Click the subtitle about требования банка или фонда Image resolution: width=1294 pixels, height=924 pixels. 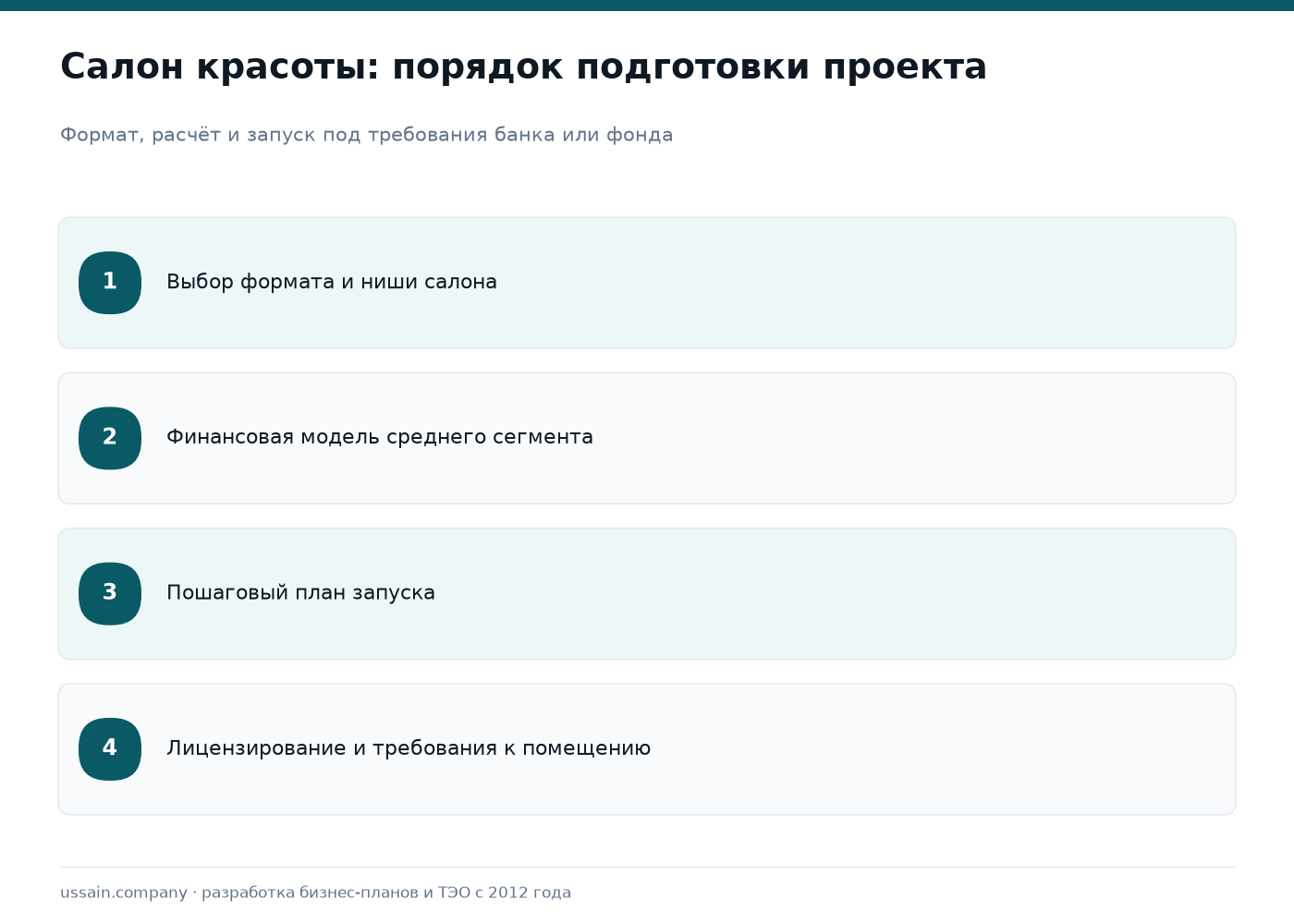point(367,135)
